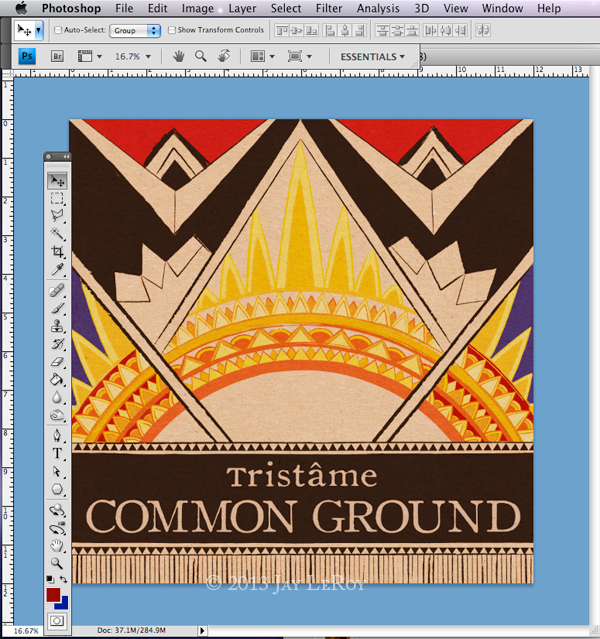Open the Layer menu
This screenshot has width=600, height=639.
[242, 8]
